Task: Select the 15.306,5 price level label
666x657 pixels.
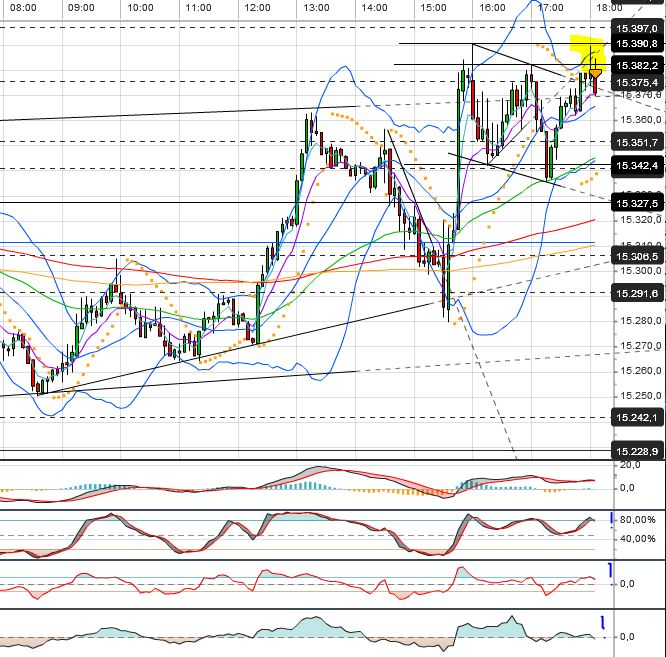Action: 637,257
